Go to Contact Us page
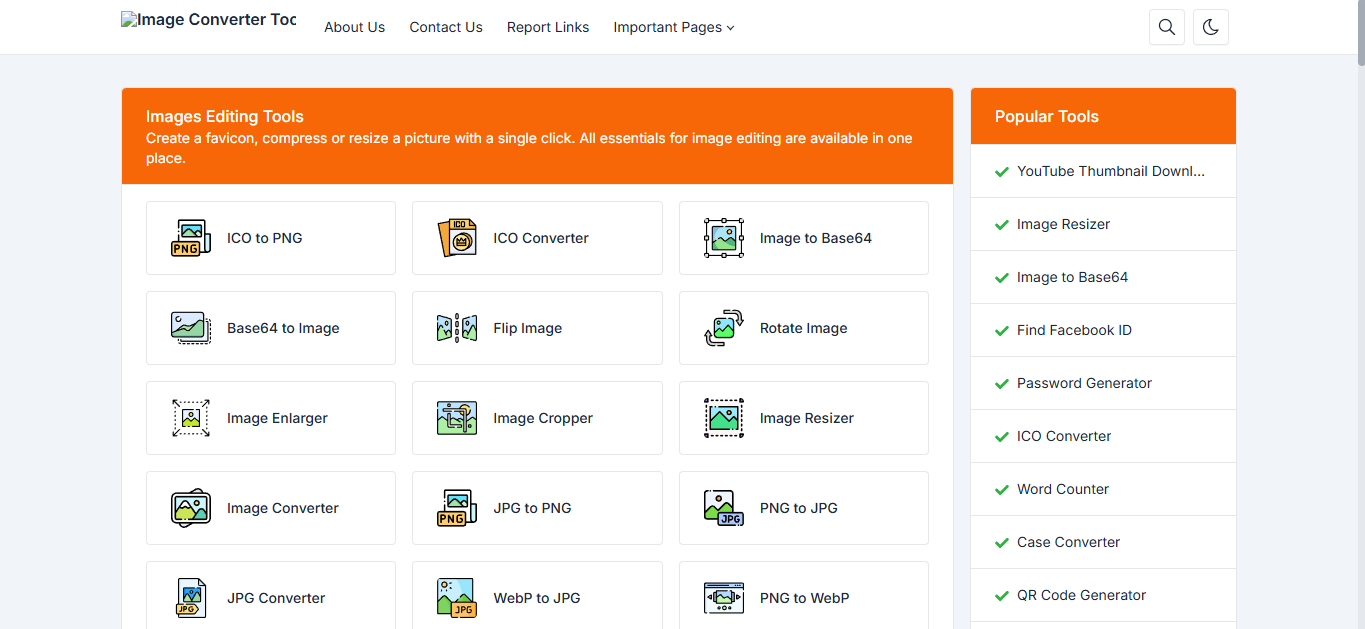This screenshot has width=1365, height=629. 446,27
